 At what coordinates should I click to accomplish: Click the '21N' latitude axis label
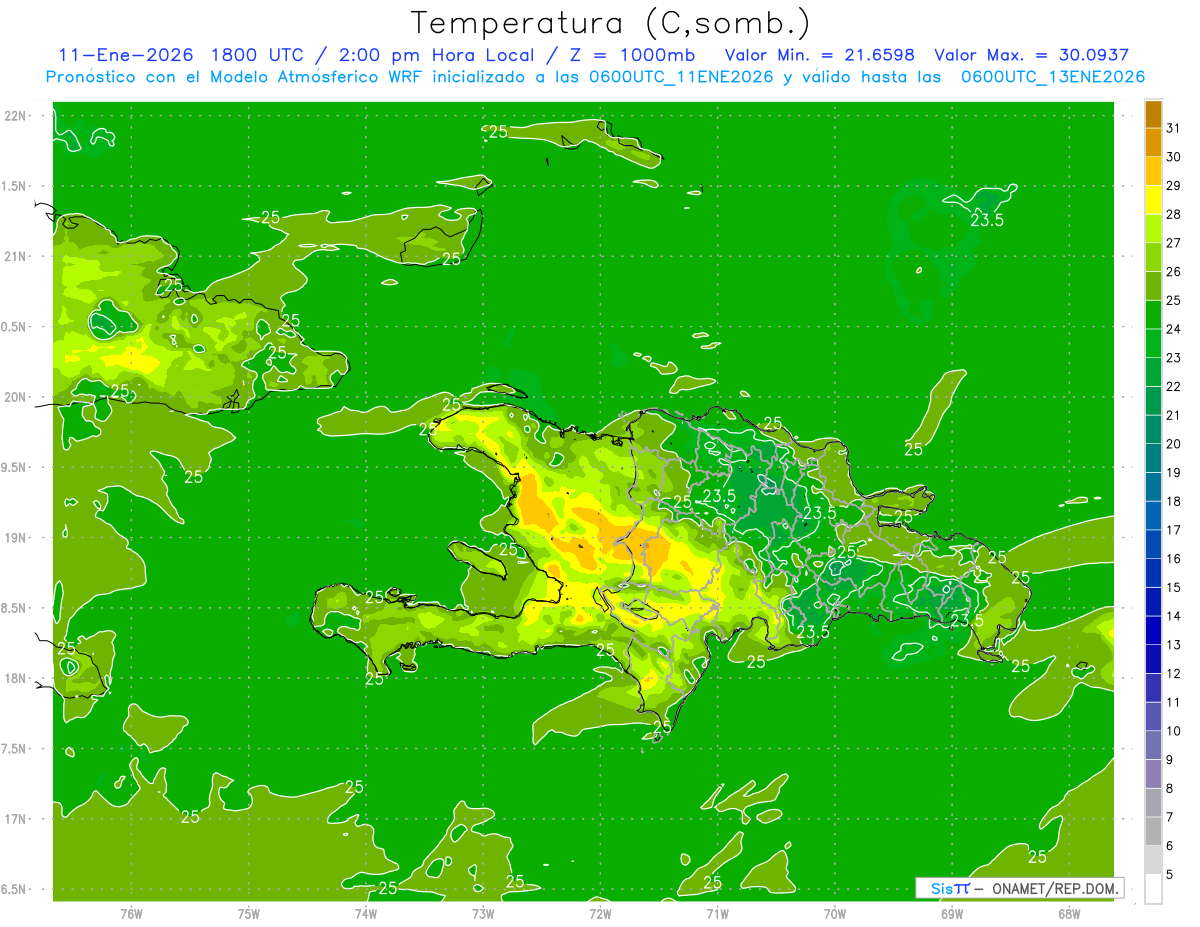tap(16, 257)
